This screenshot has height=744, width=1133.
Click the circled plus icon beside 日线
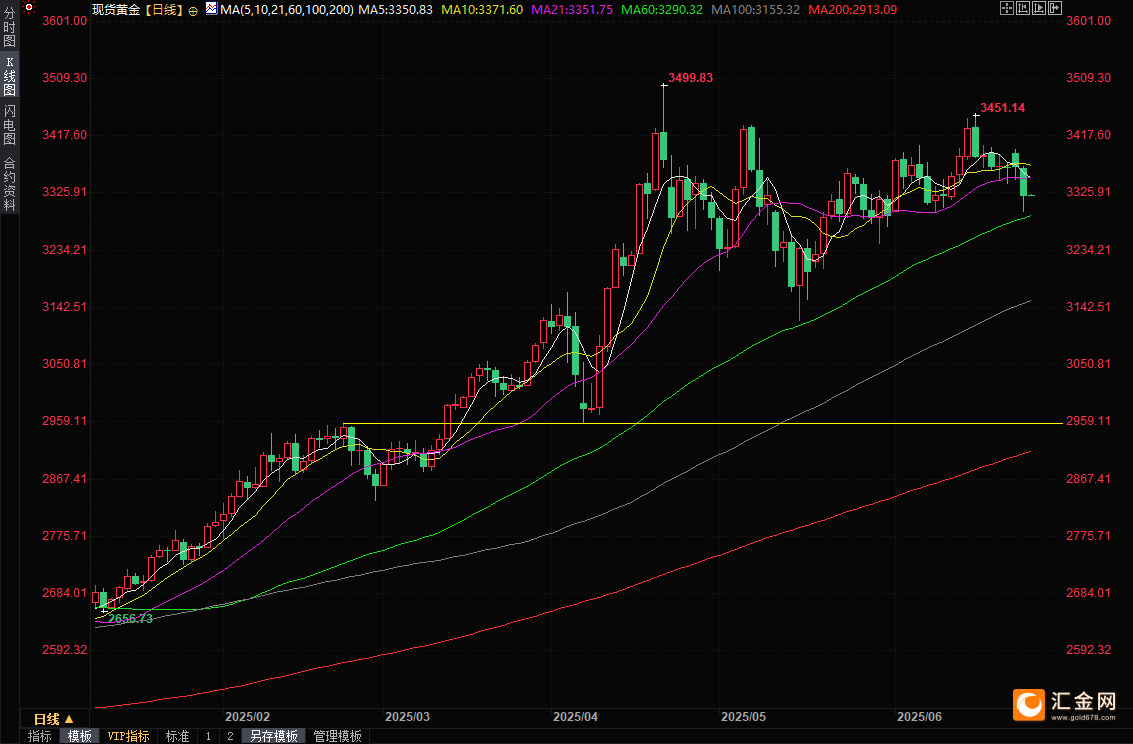(x=192, y=9)
